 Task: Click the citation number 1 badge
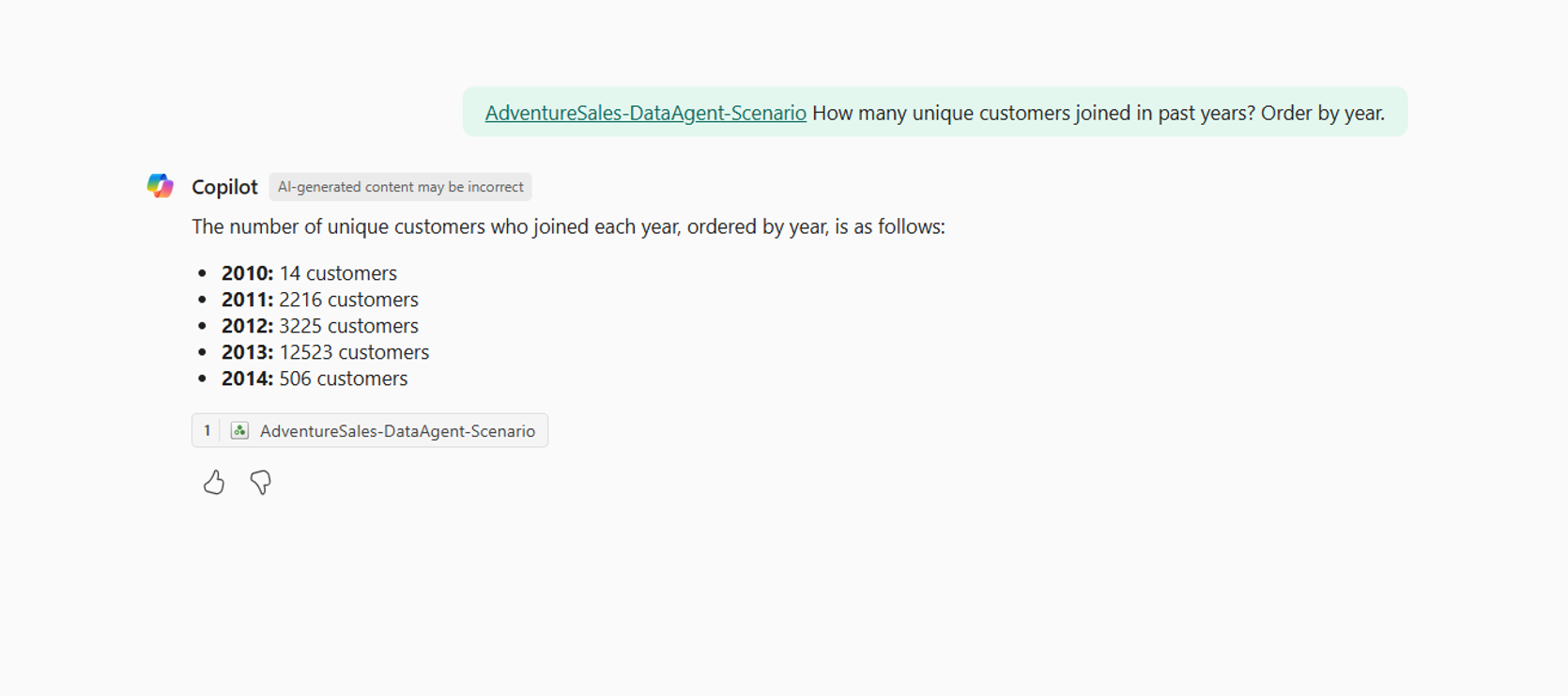point(207,430)
